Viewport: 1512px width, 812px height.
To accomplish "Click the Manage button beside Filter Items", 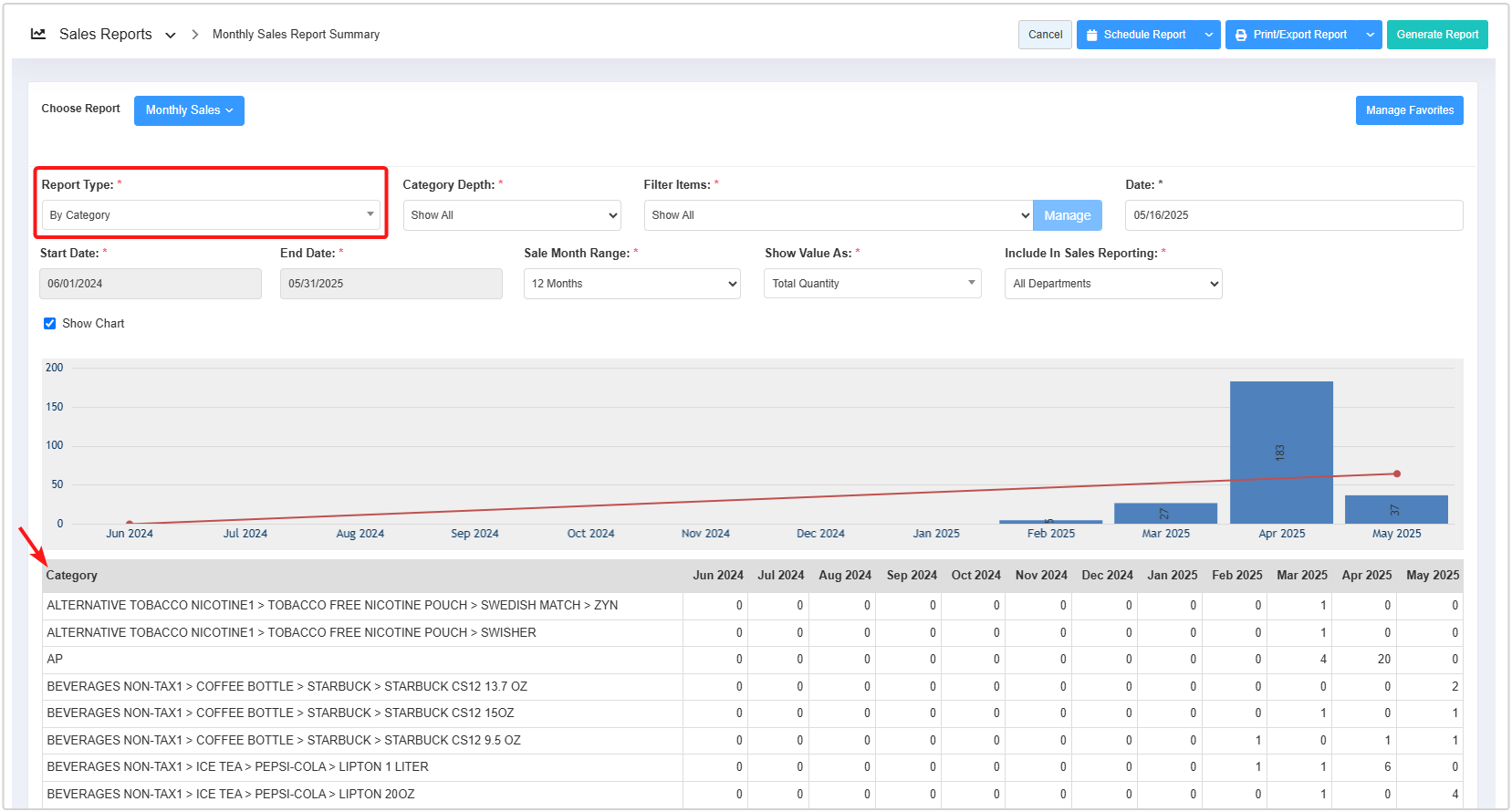I will 1067,215.
